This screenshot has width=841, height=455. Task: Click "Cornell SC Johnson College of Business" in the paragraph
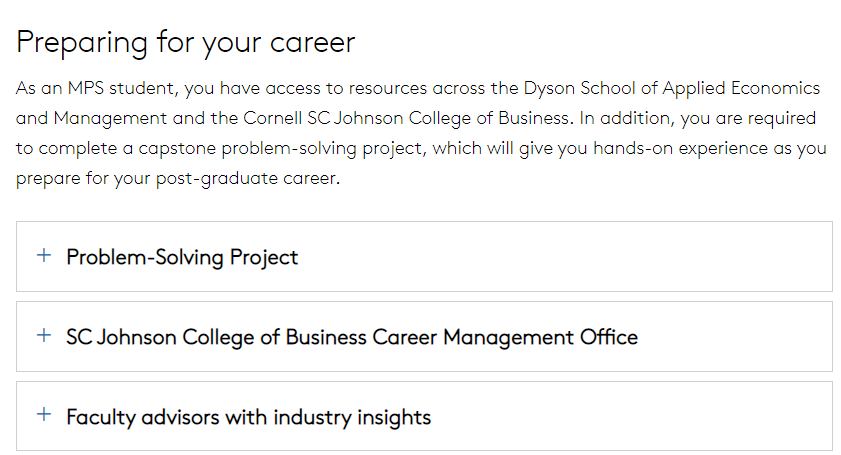407,118
